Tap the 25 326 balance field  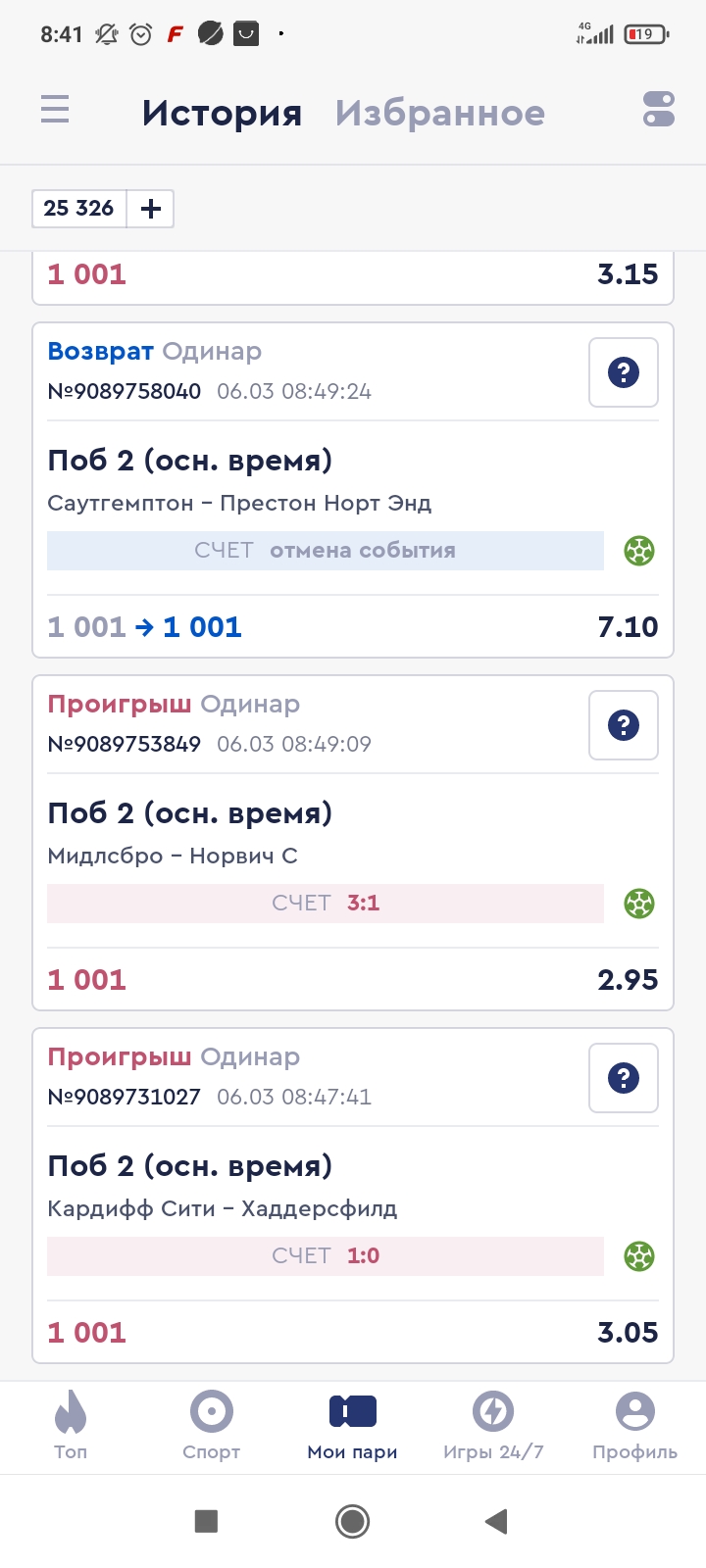click(x=79, y=209)
